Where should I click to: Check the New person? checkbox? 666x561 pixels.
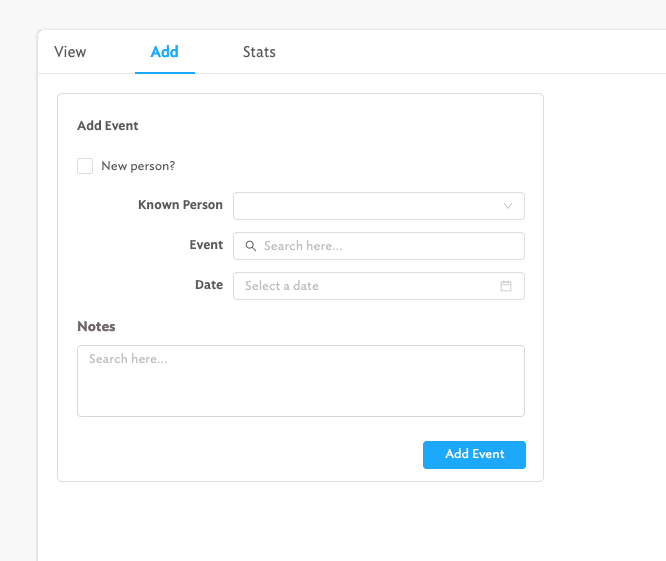tap(85, 166)
